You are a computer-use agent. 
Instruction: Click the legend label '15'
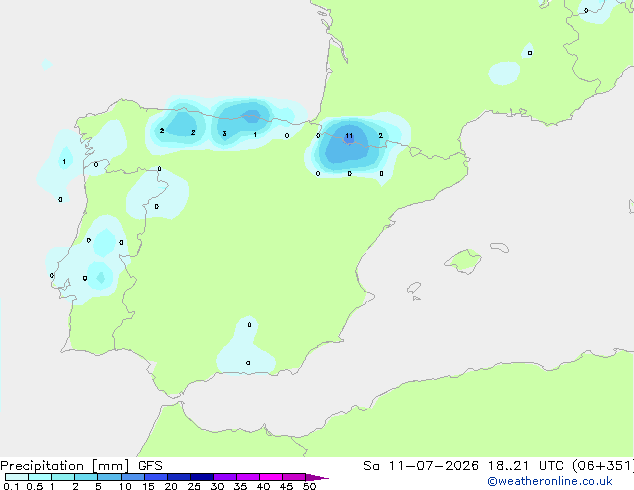tap(148, 486)
